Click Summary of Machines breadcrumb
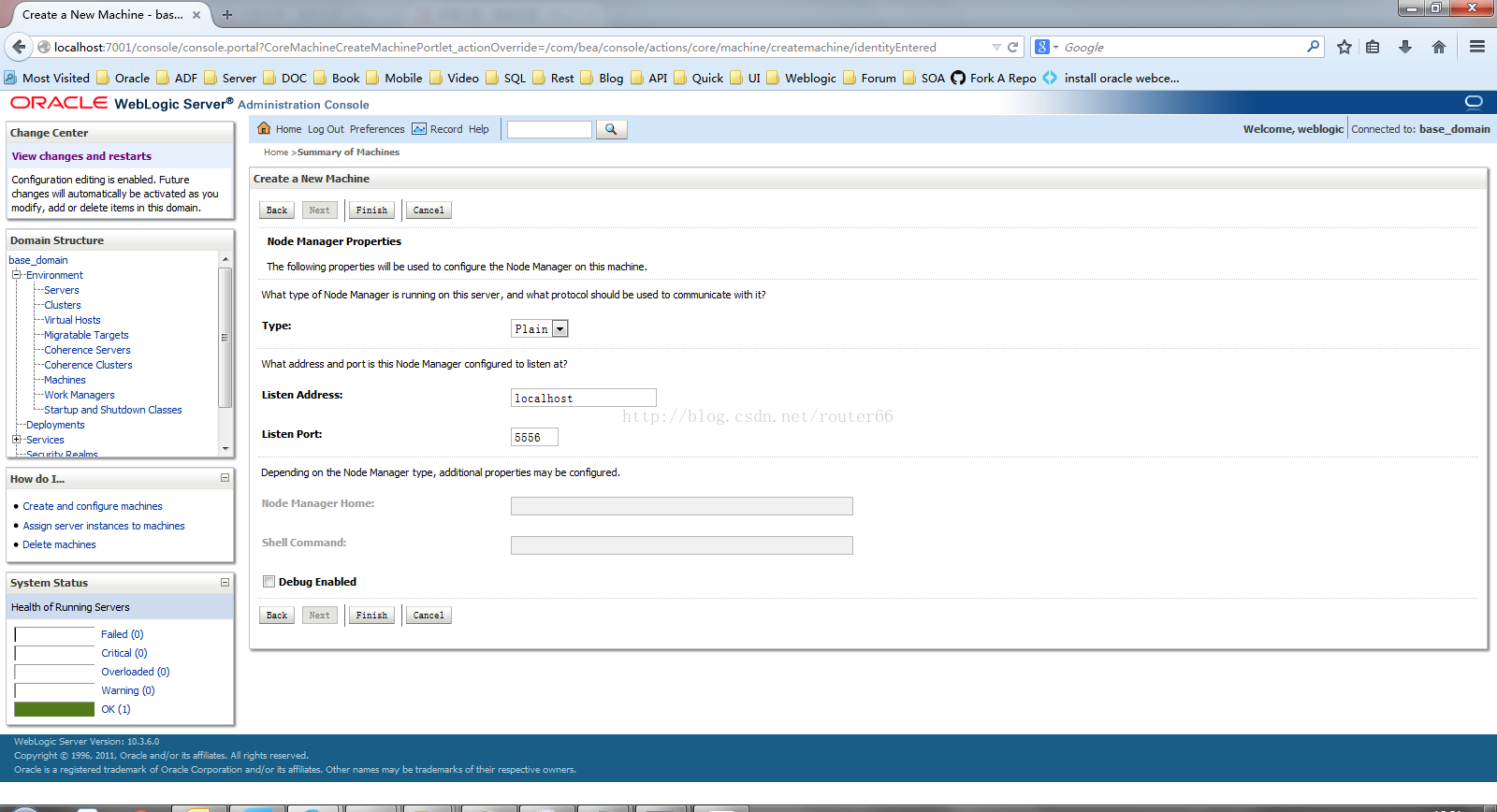This screenshot has height=812, width=1497. tap(348, 152)
